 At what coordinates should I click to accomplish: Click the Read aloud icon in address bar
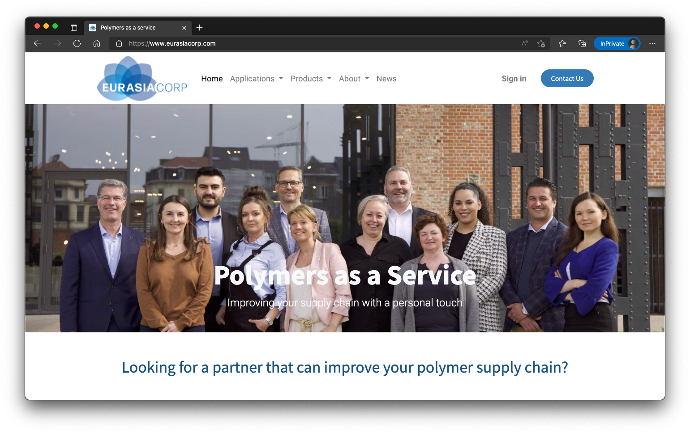point(525,44)
